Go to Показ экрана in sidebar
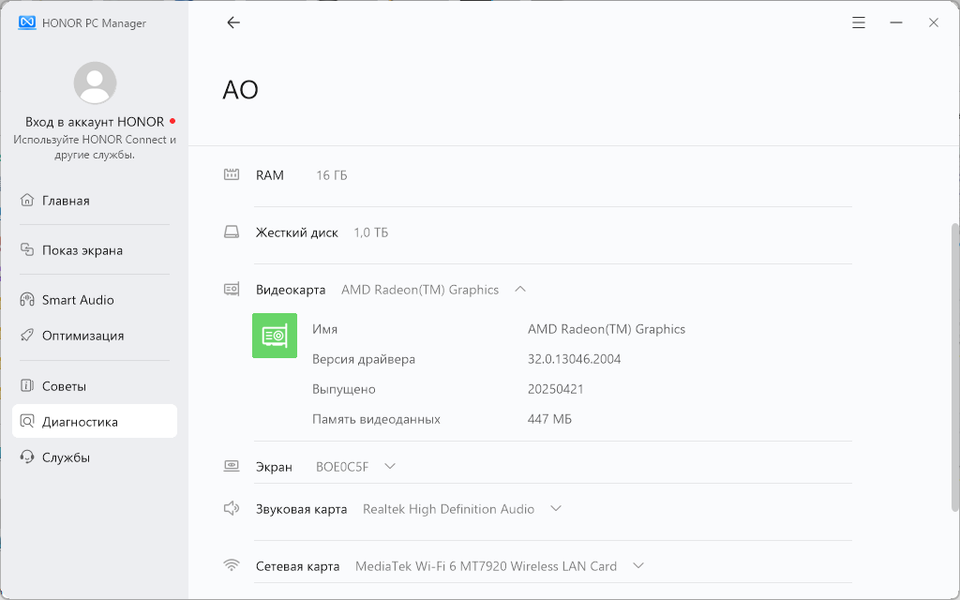This screenshot has width=960, height=600. [82, 251]
